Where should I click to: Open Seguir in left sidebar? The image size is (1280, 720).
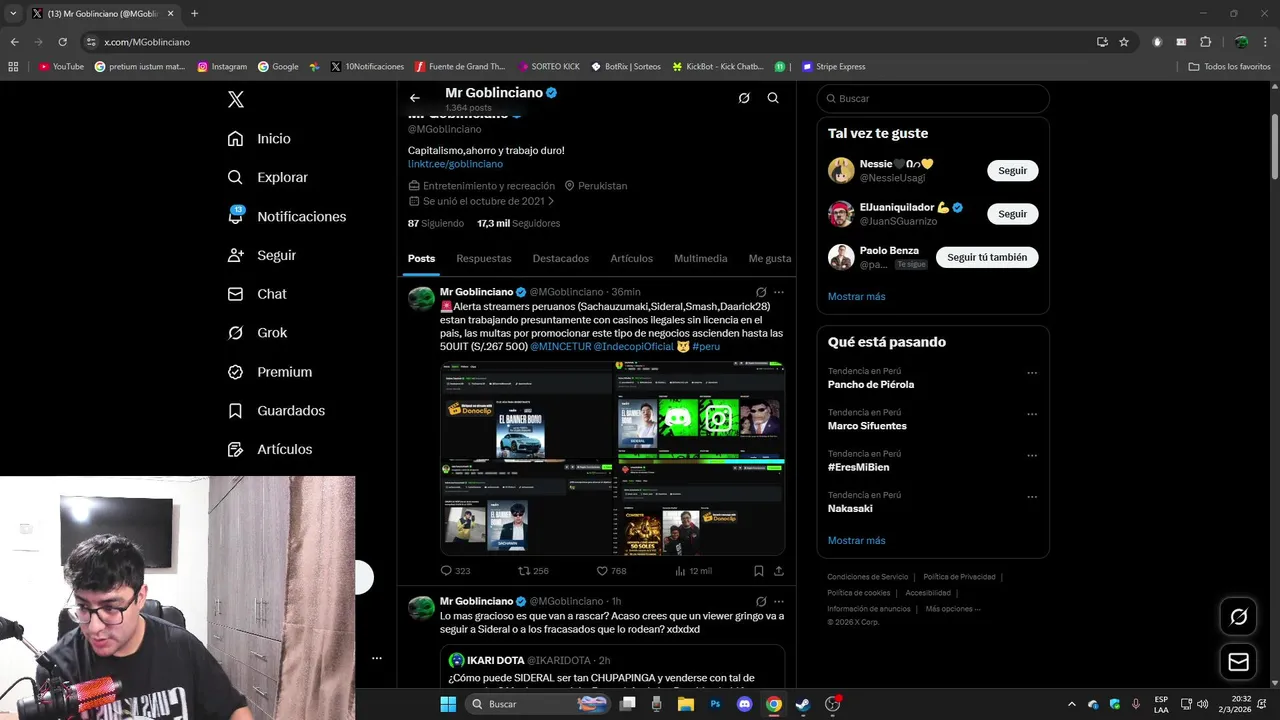click(x=261, y=255)
